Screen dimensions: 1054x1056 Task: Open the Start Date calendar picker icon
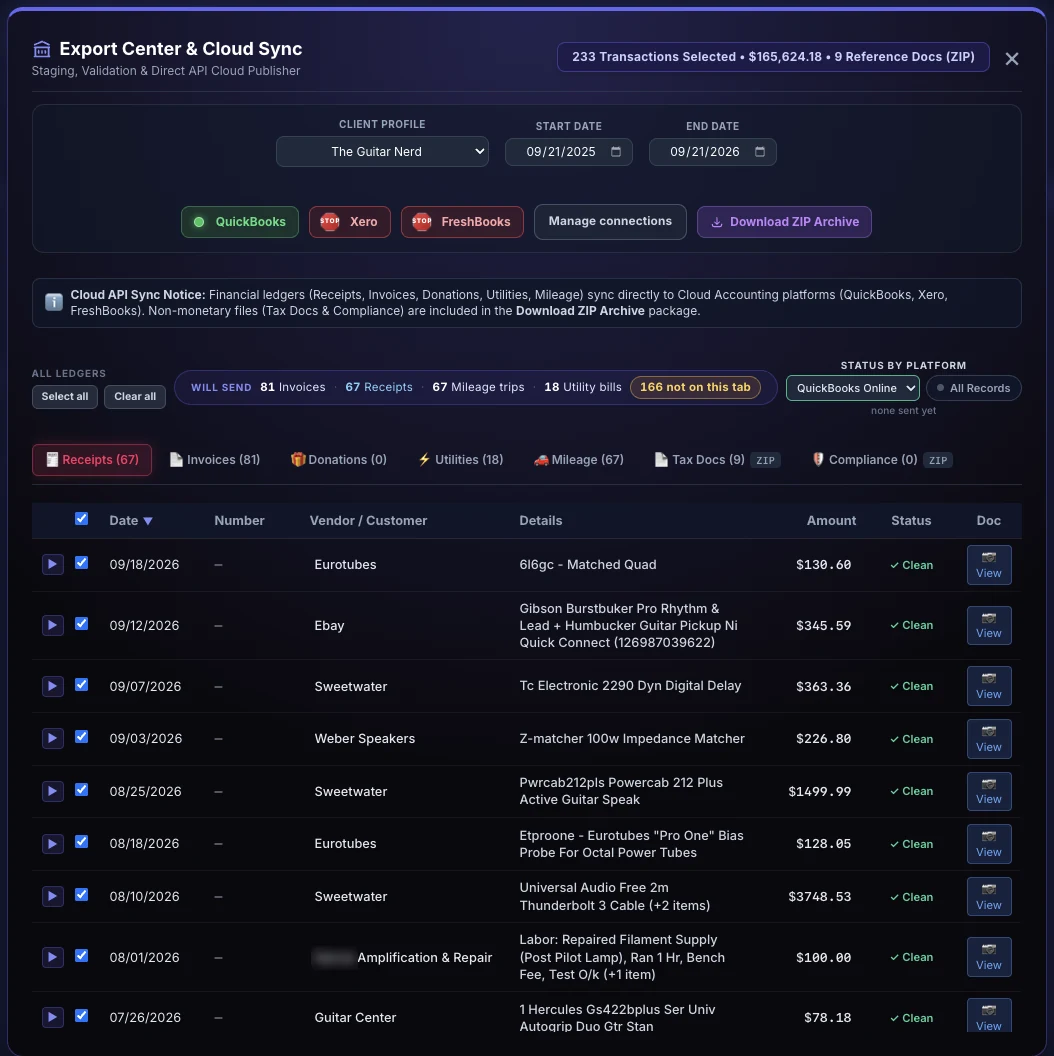(616, 152)
